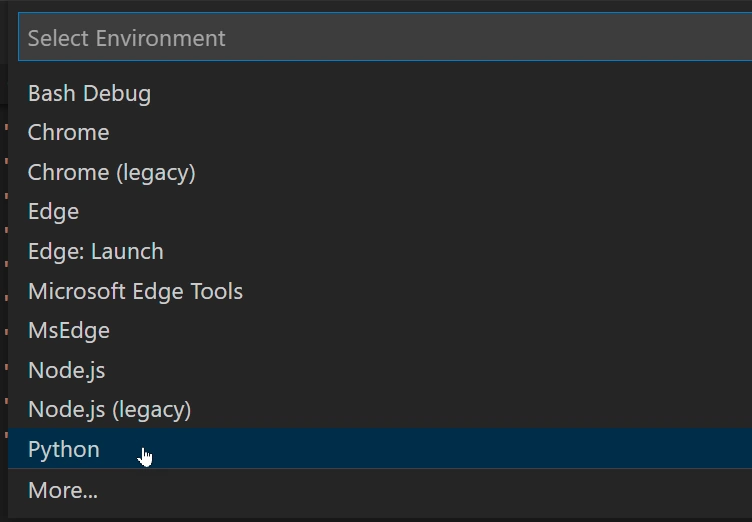
Task: Pick the MsEdge environment
Action: pyautogui.click(x=69, y=330)
